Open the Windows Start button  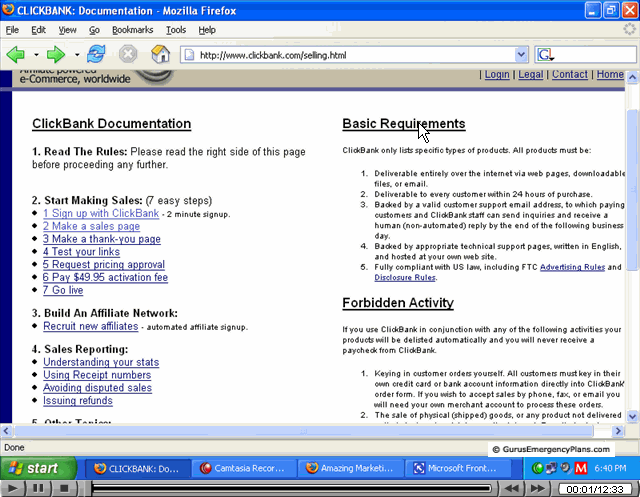[38, 468]
